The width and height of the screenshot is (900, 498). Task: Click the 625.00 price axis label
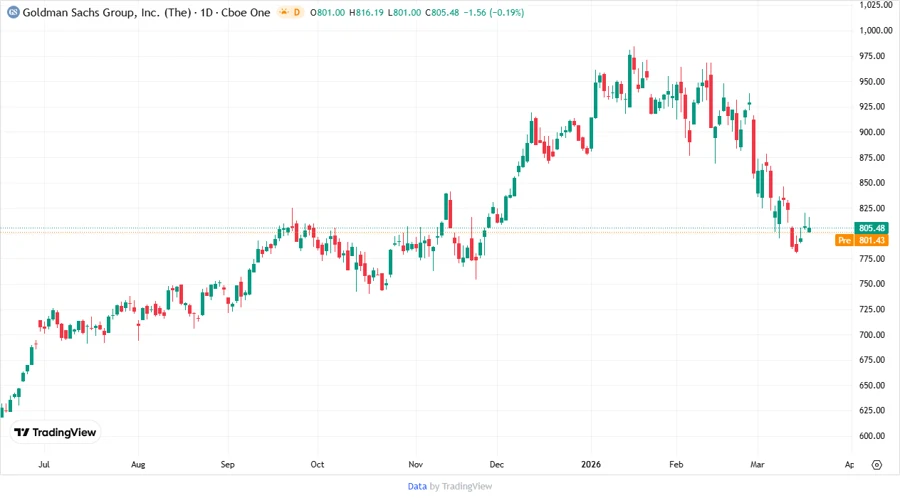coord(872,410)
